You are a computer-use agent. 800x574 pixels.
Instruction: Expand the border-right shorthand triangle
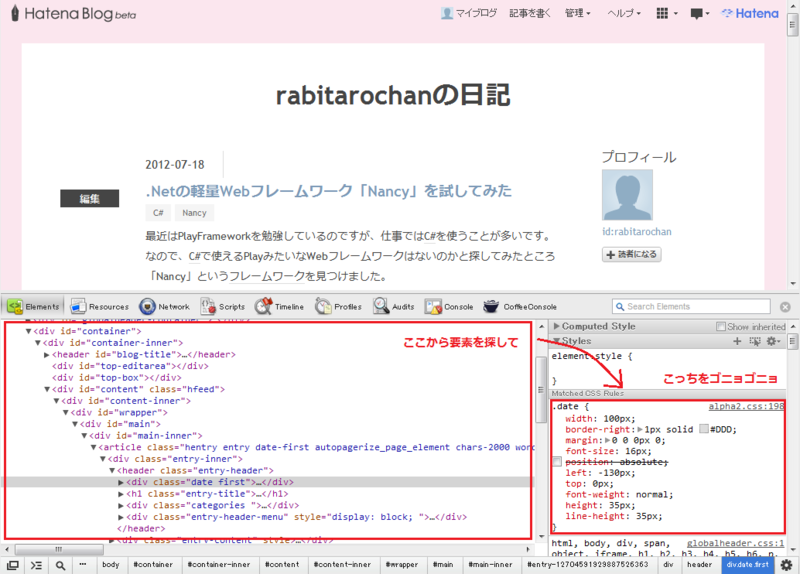click(640, 430)
